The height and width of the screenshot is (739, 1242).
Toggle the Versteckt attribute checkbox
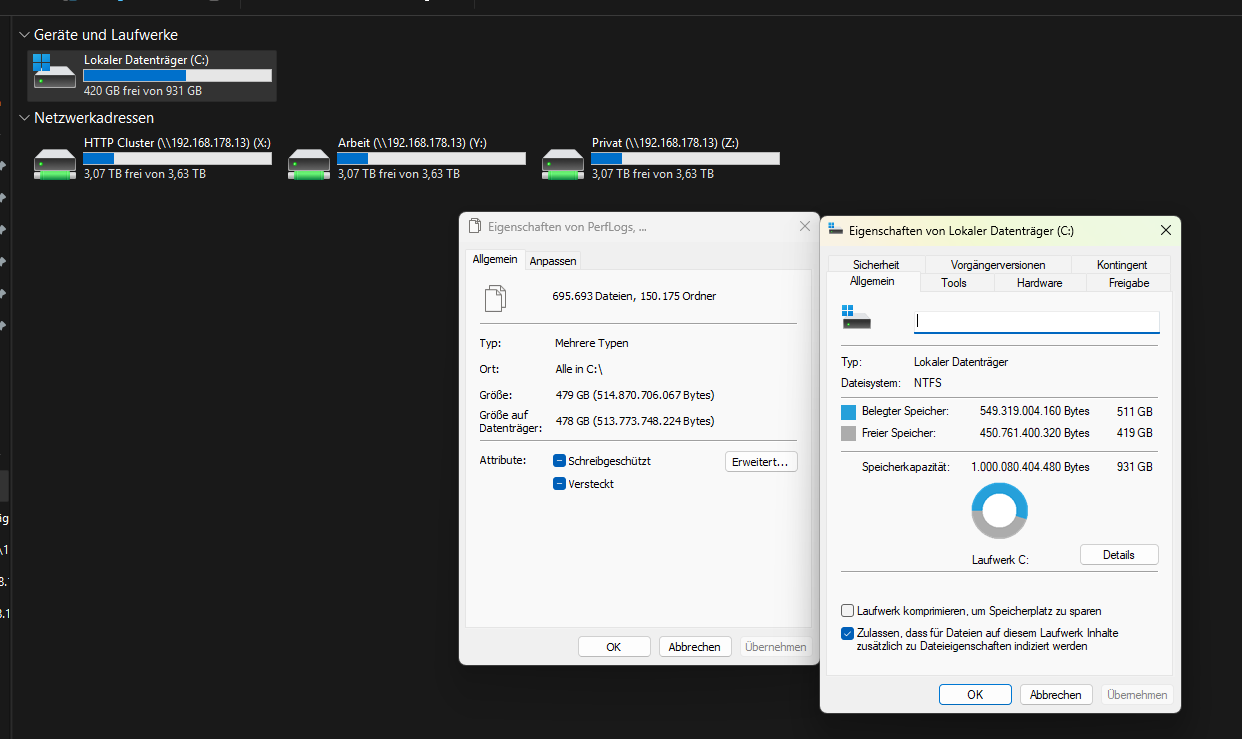click(559, 484)
